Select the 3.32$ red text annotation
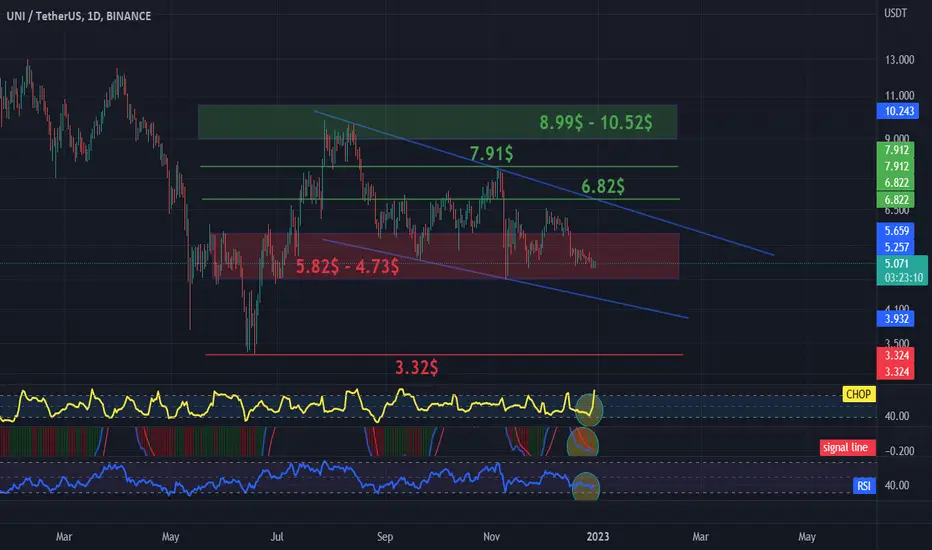The image size is (932, 550). tap(417, 367)
